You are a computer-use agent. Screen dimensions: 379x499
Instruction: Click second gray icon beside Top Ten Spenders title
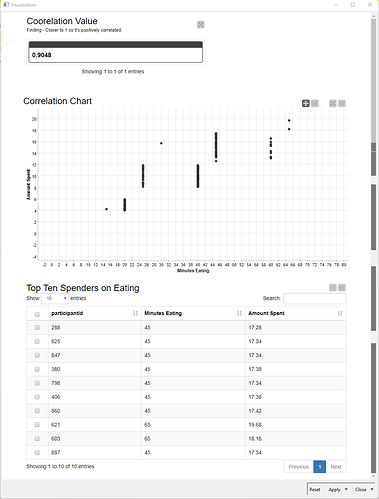pos(342,287)
